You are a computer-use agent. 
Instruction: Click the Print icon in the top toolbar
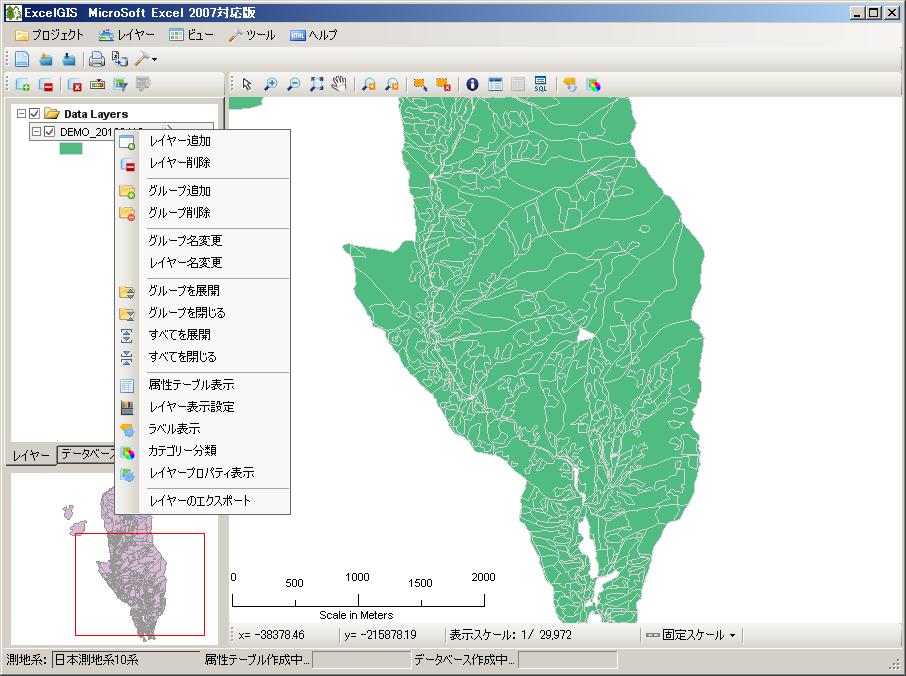pyautogui.click(x=95, y=58)
